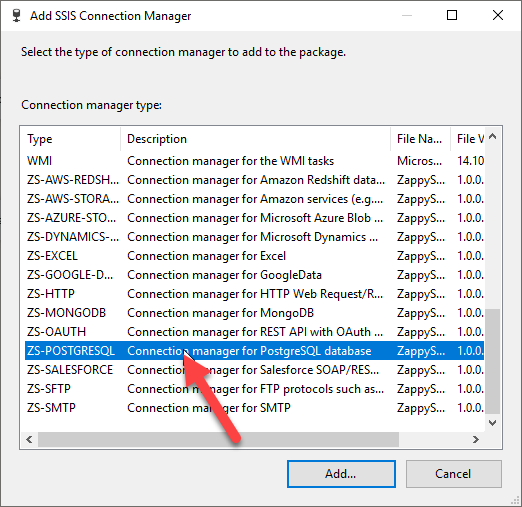This screenshot has width=522, height=507.
Task: Click the vertical scrollbar thumb
Action: [493, 361]
